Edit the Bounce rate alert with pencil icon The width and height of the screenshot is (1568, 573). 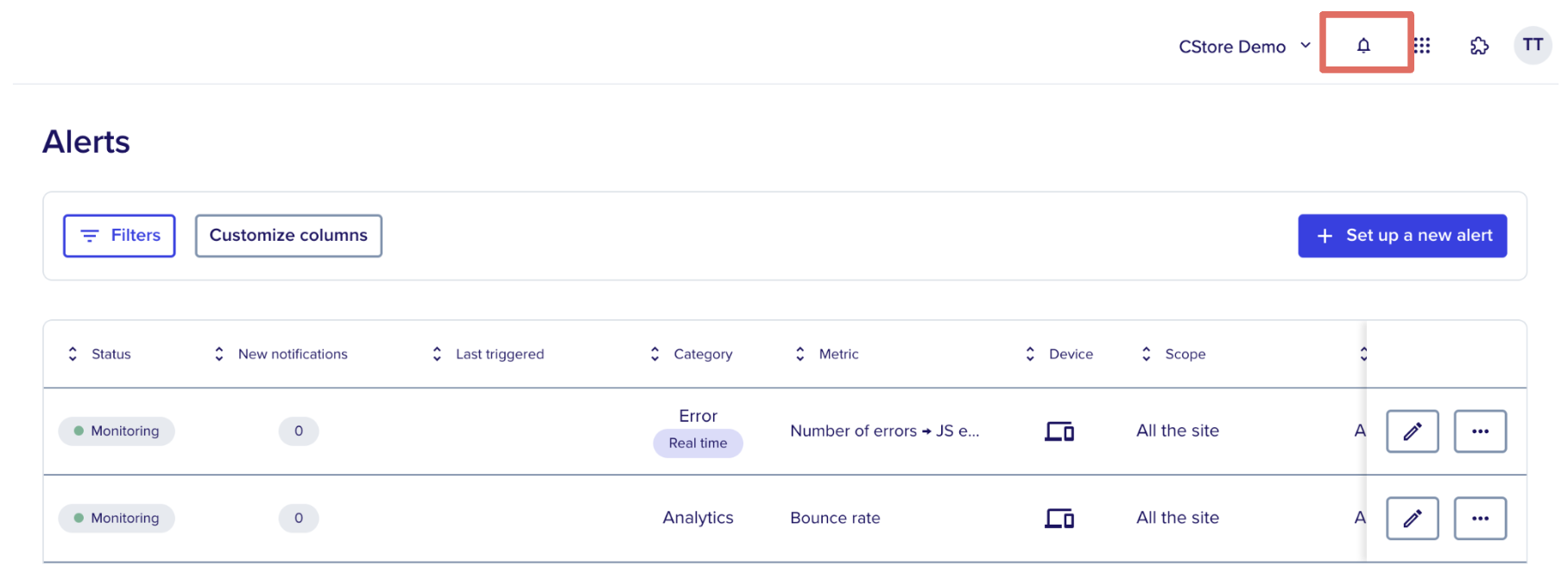click(x=1413, y=519)
